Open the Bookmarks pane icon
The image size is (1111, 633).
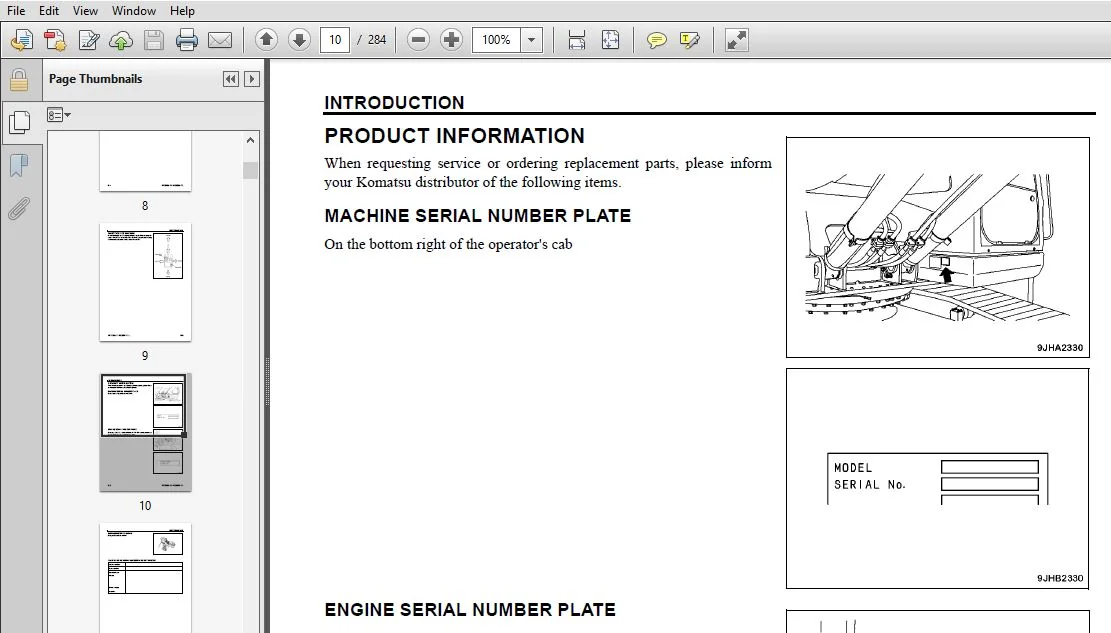tap(19, 166)
